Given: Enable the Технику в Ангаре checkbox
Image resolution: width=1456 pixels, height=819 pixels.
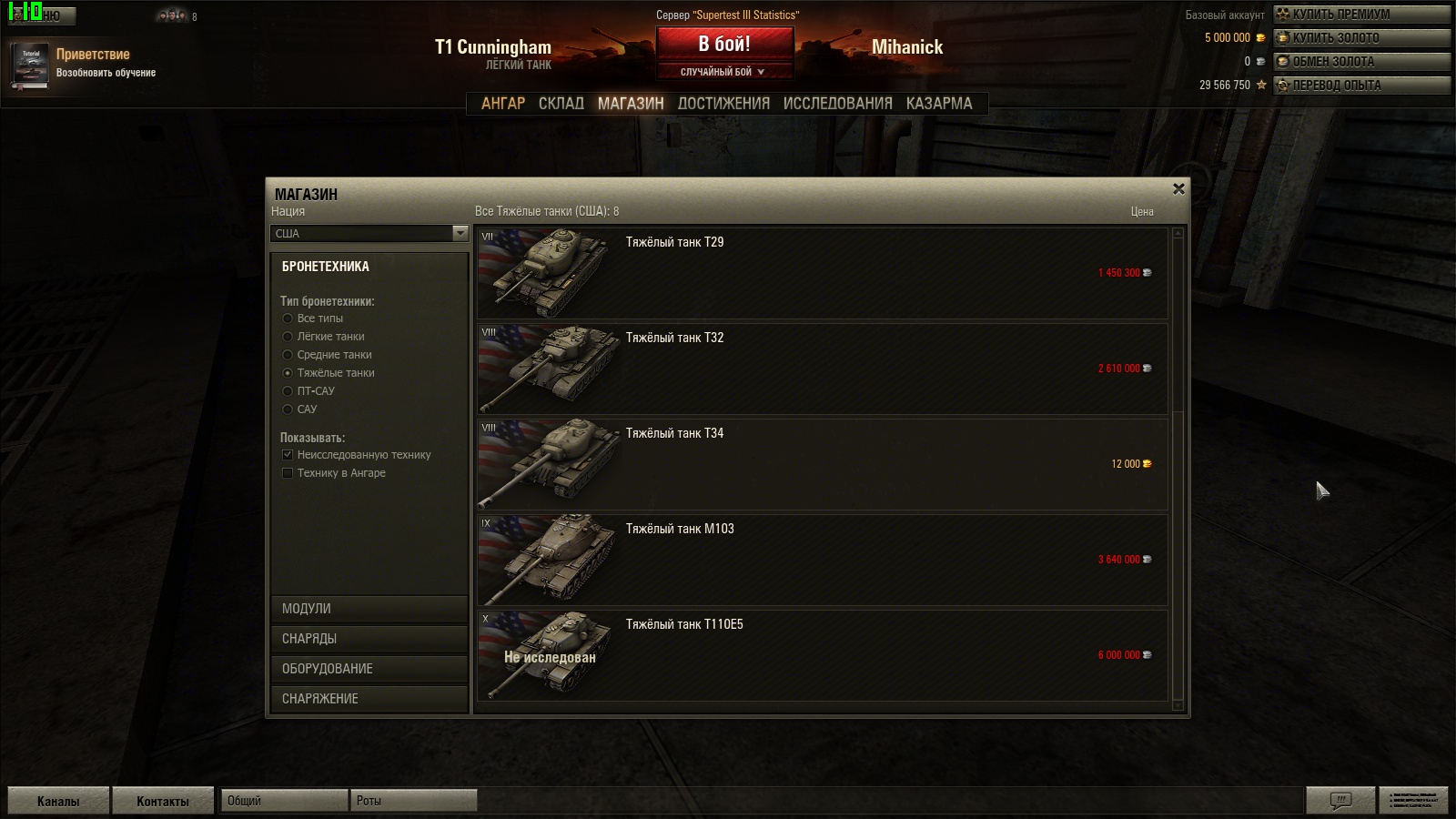Looking at the screenshot, I should coord(288,473).
